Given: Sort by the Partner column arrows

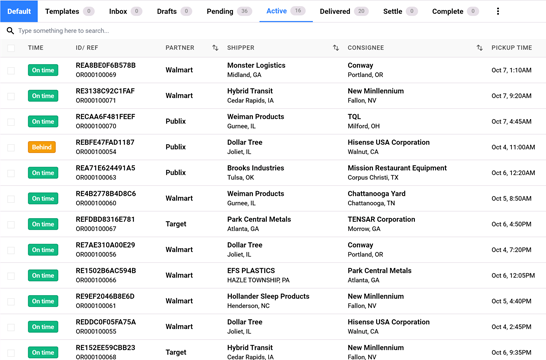Looking at the screenshot, I should (x=215, y=48).
